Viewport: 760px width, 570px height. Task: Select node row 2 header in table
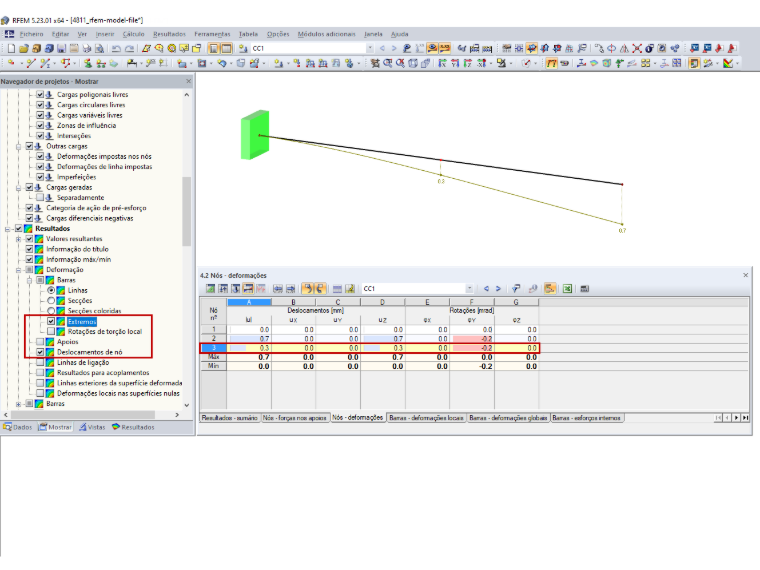tap(214, 339)
